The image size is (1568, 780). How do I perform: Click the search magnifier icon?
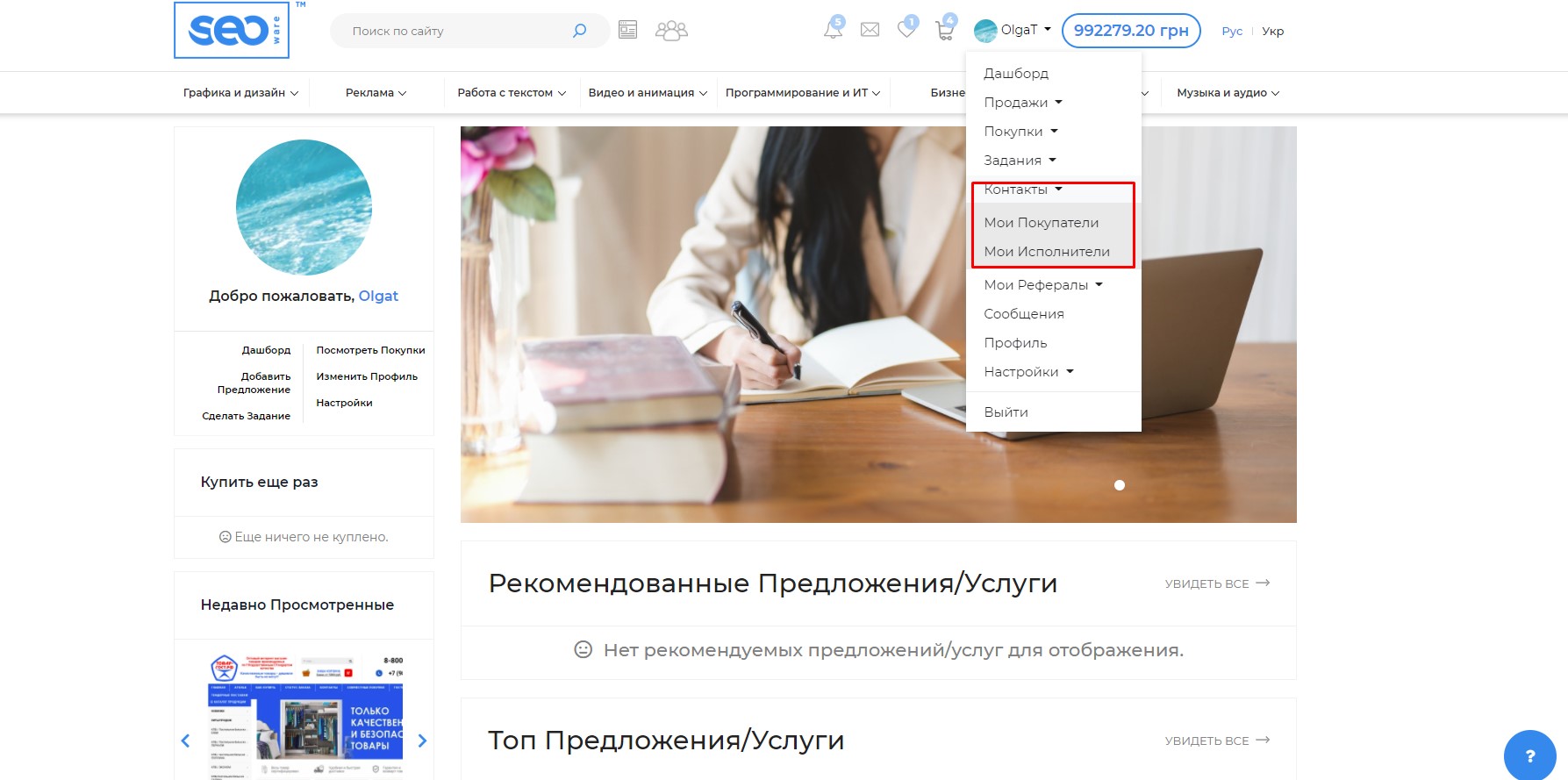(579, 31)
